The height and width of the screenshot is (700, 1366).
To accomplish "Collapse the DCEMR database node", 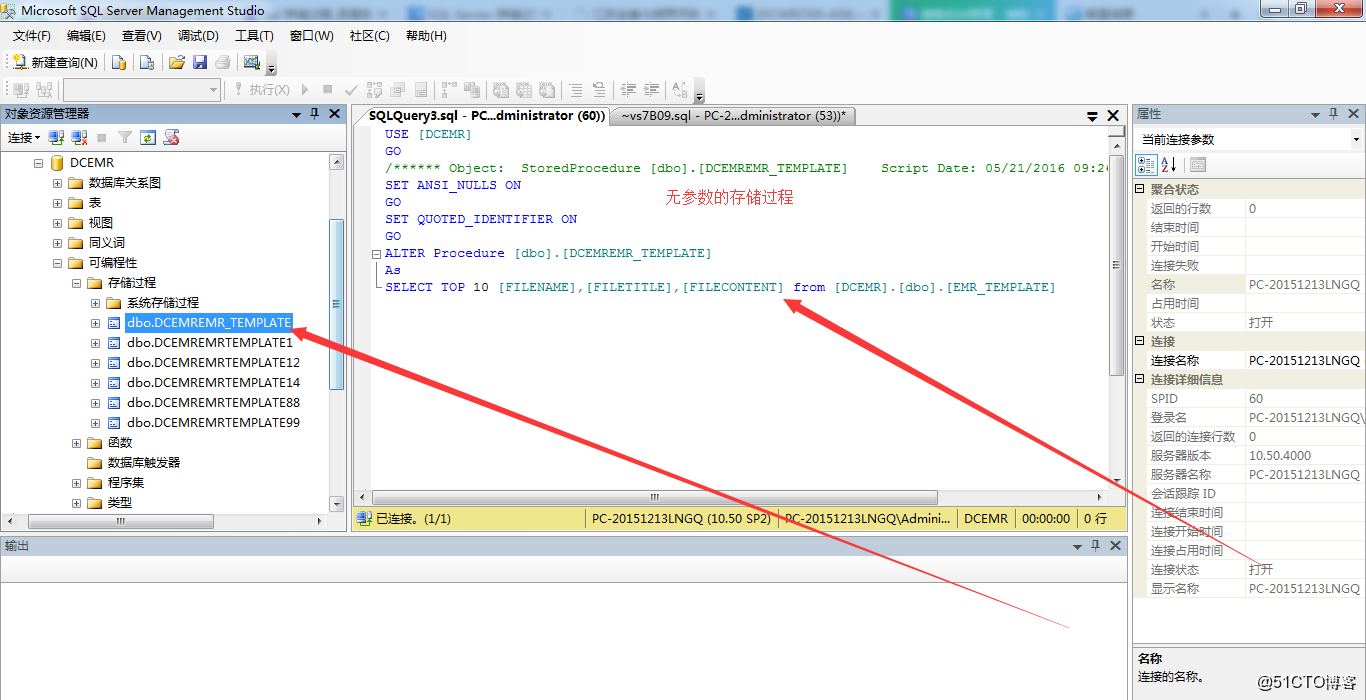I will coord(39,163).
